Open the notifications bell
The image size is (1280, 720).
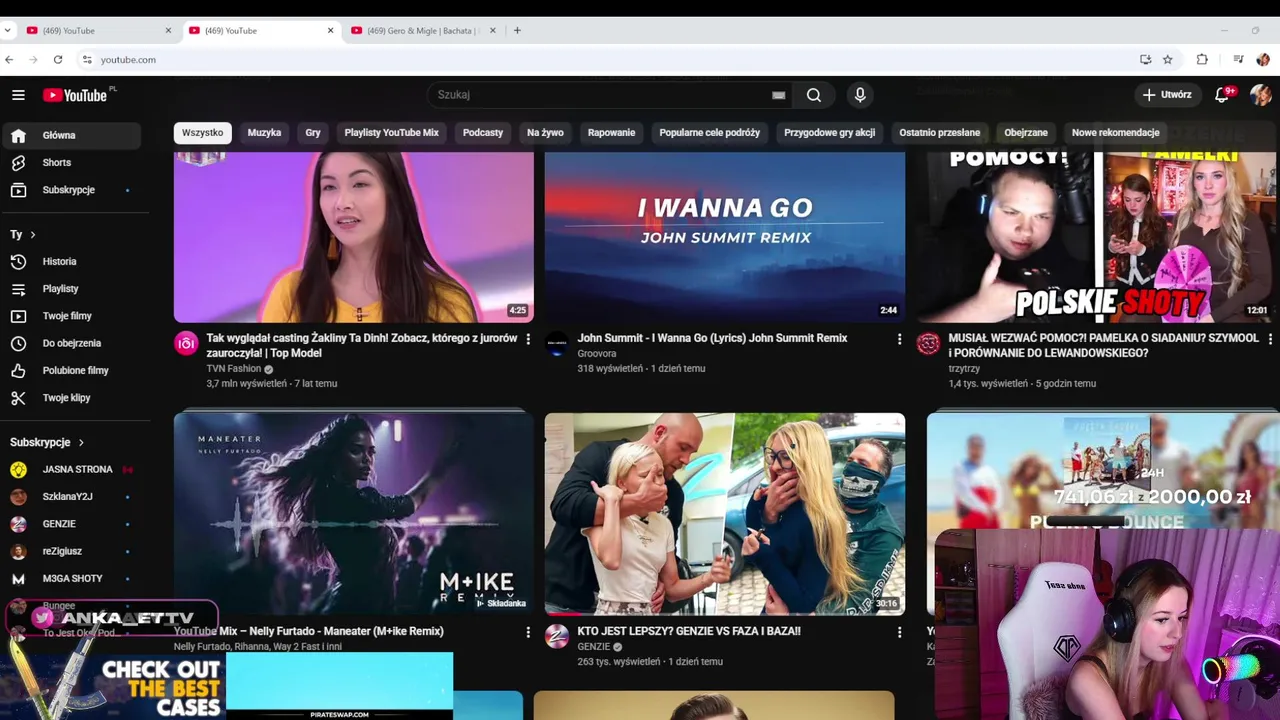(1222, 95)
